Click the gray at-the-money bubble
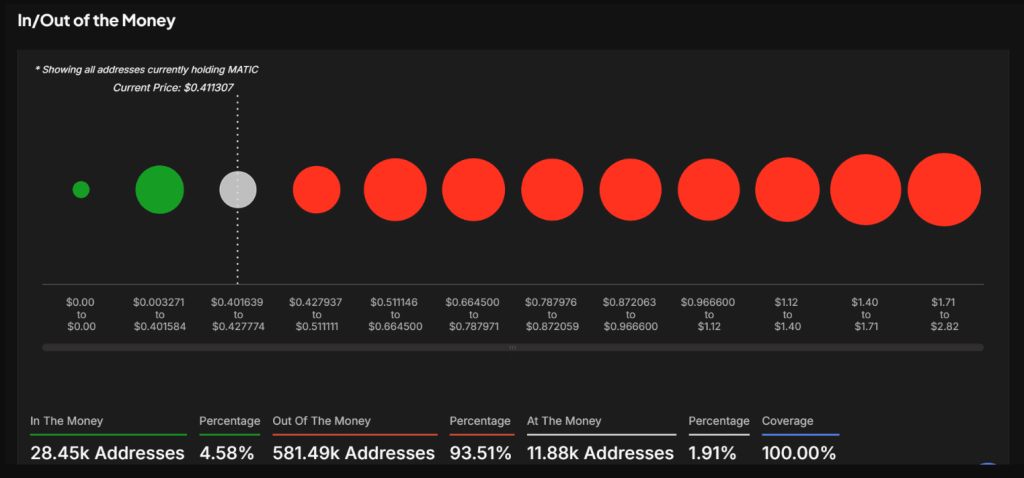This screenshot has width=1024, height=478. click(238, 189)
